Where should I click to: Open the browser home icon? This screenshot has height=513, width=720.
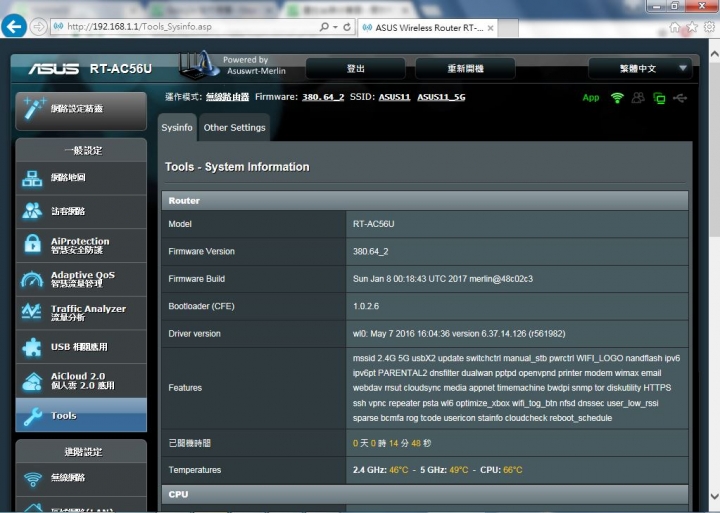675,27
